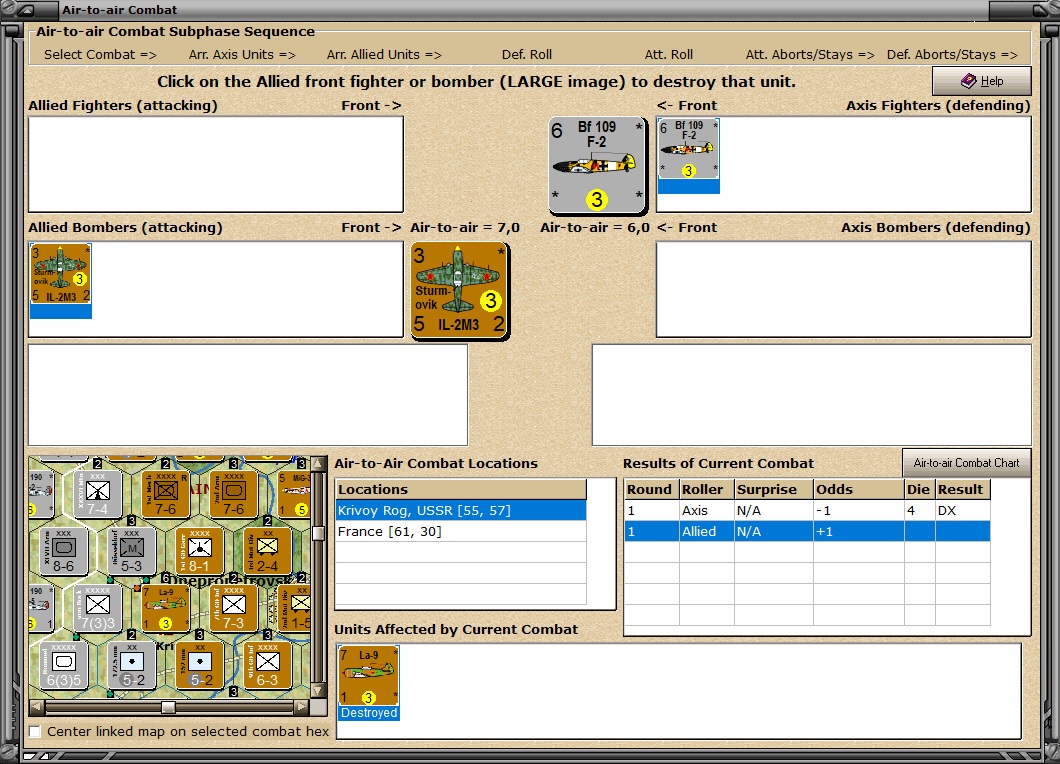The width and height of the screenshot is (1060, 764).
Task: Select Krivoy Rog, USSR combat location
Action: pos(460,510)
